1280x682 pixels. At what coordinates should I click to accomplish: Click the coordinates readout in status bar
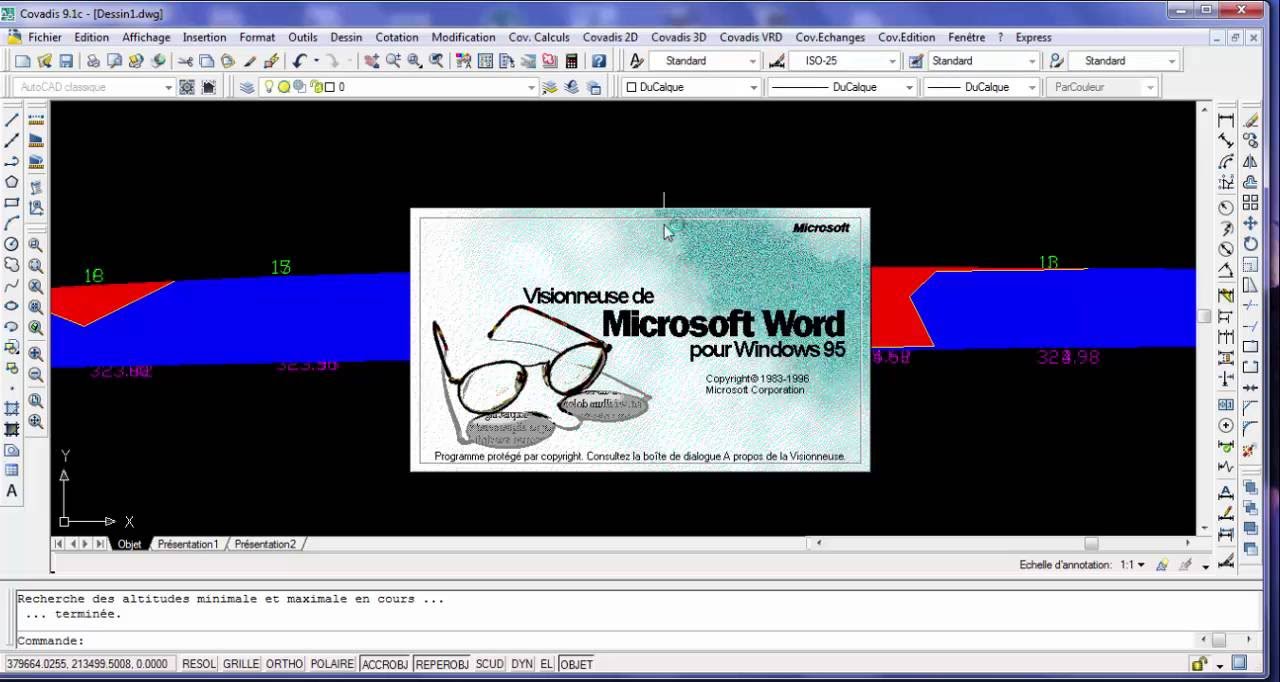tap(90, 664)
